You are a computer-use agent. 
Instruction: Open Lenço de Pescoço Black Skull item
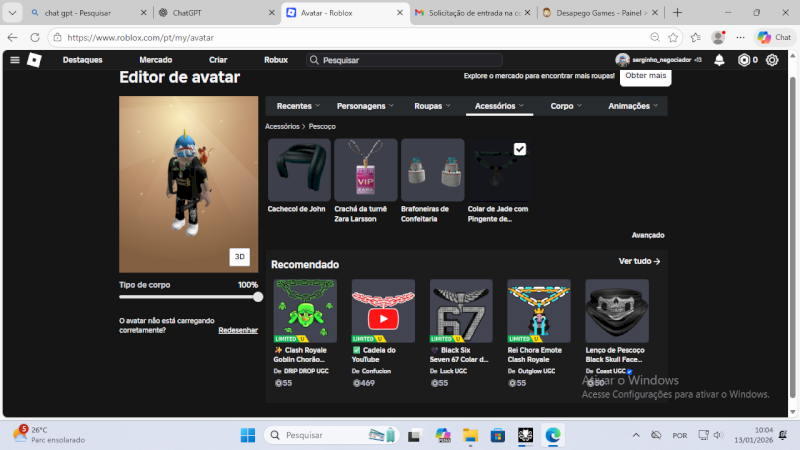(617, 311)
